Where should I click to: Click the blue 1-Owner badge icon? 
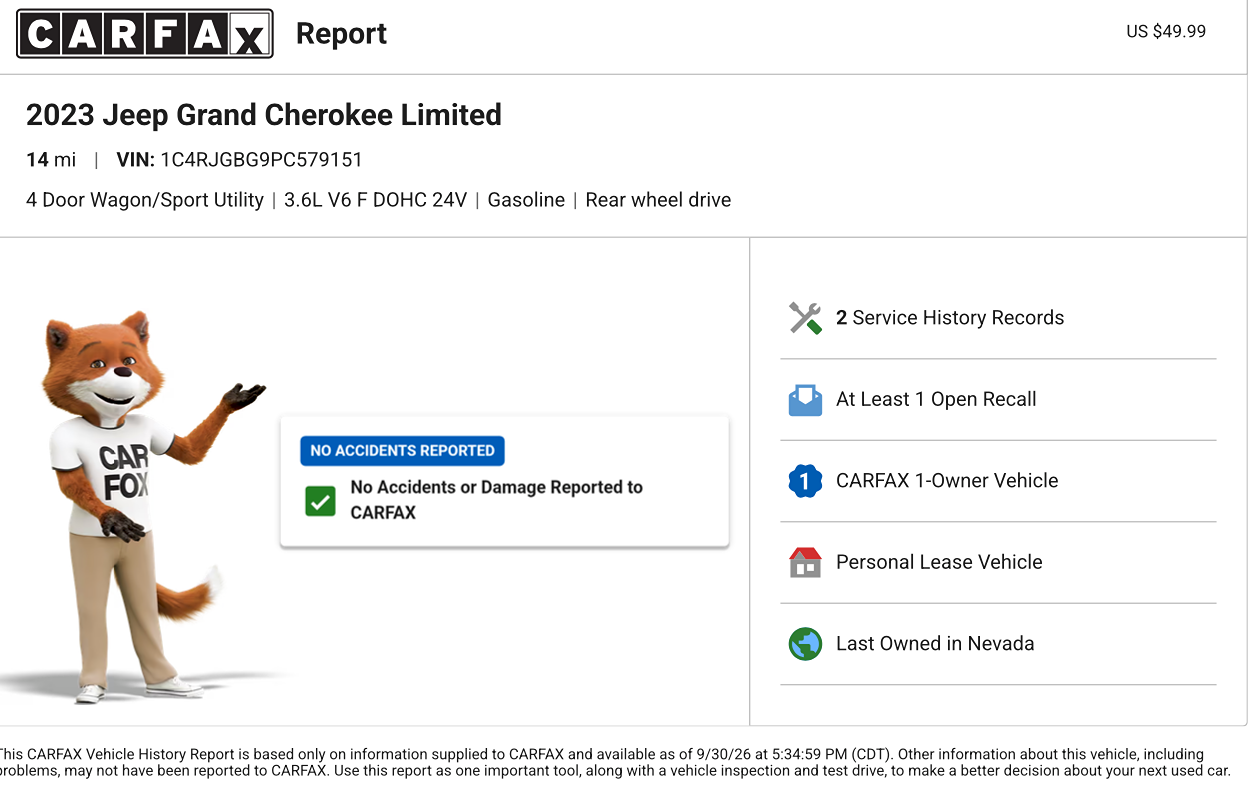805,481
